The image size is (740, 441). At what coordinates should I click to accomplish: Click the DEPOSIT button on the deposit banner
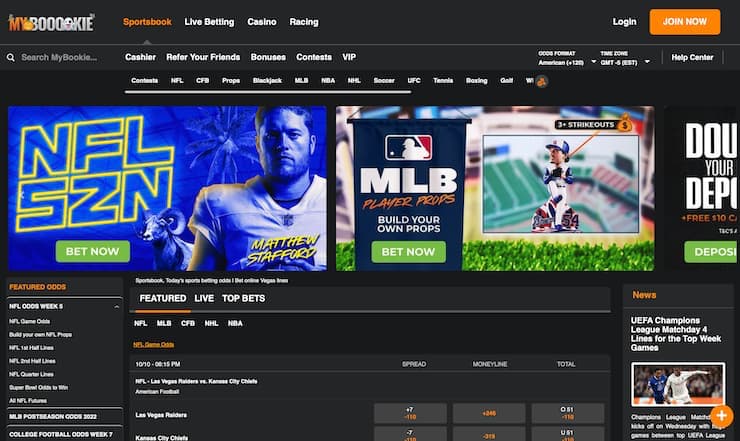[x=712, y=252]
